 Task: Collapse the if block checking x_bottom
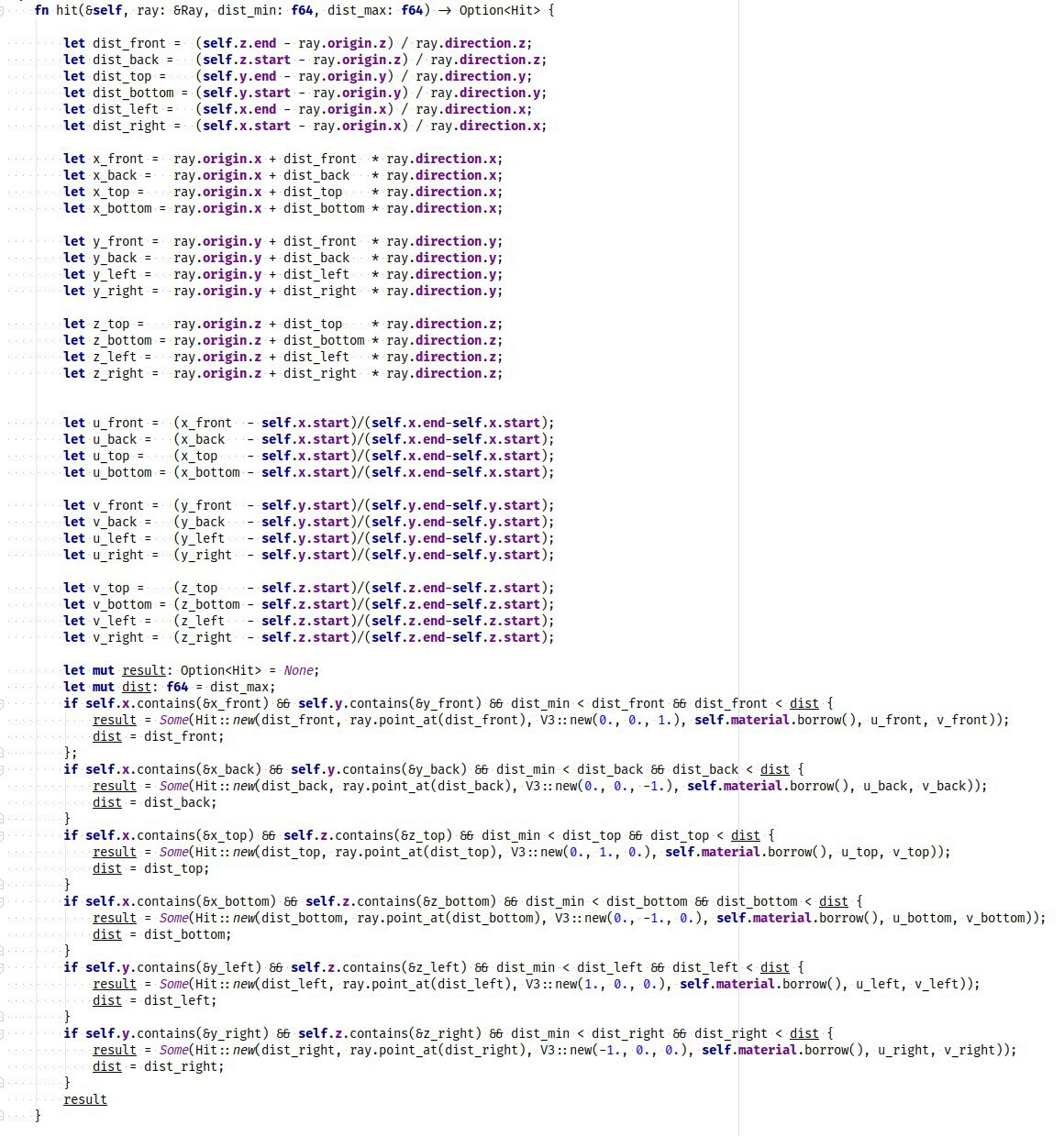(2, 901)
